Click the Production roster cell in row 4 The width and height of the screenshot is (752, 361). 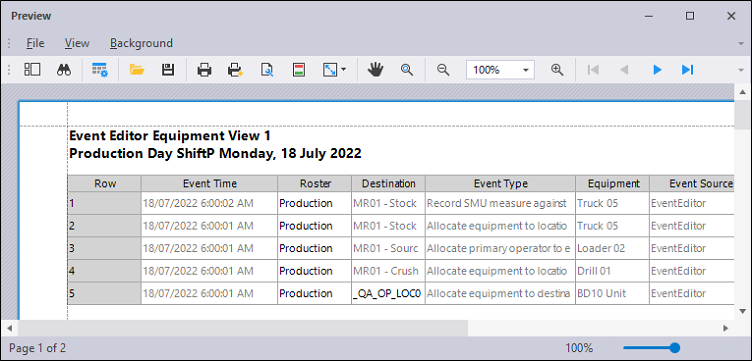tap(315, 271)
